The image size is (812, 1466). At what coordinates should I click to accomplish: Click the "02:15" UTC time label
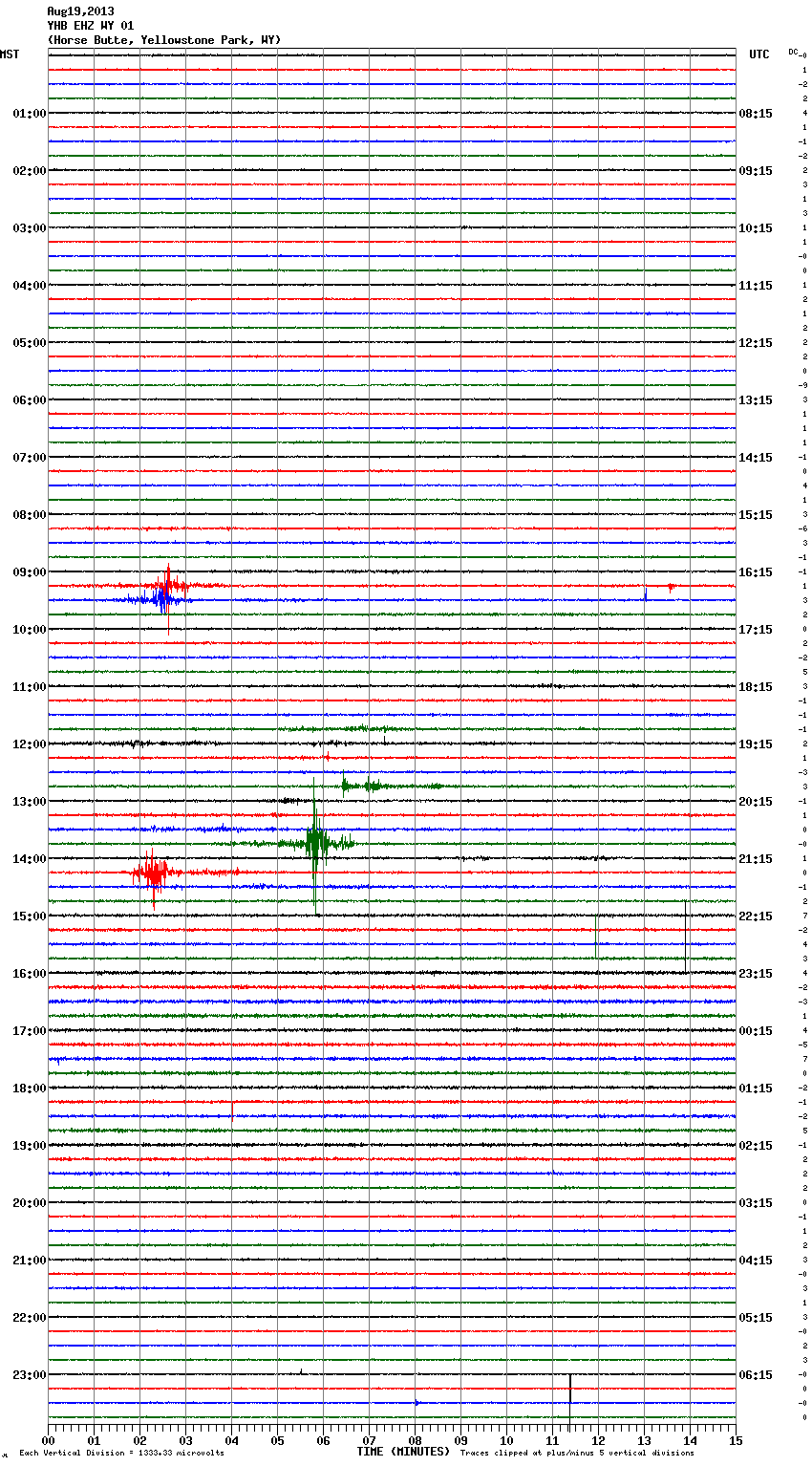pos(756,1146)
